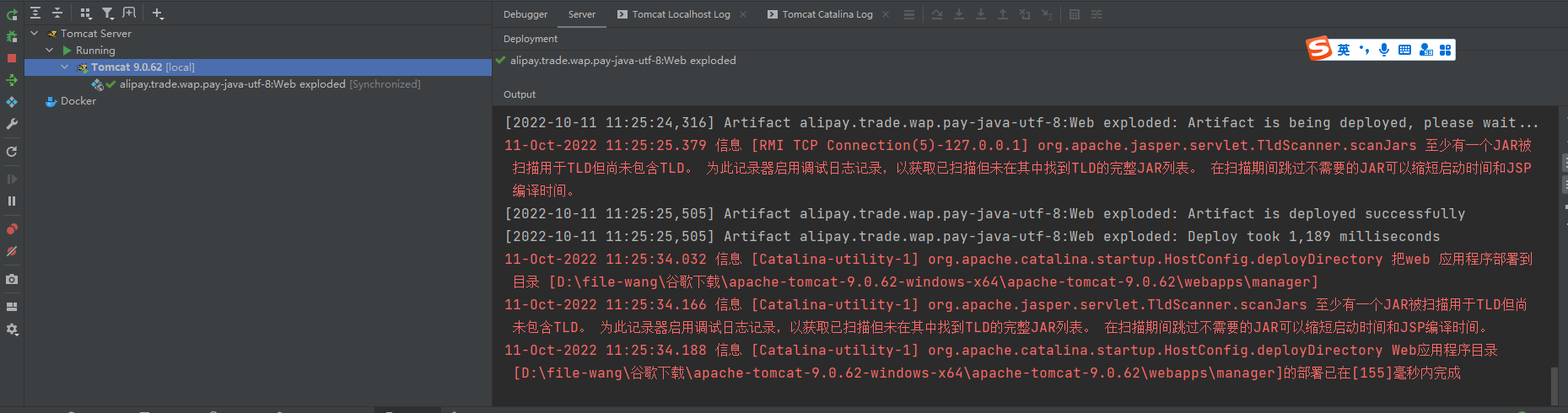The image size is (1568, 413).
Task: Rerun the Tomcat server configuration
Action: (x=12, y=14)
